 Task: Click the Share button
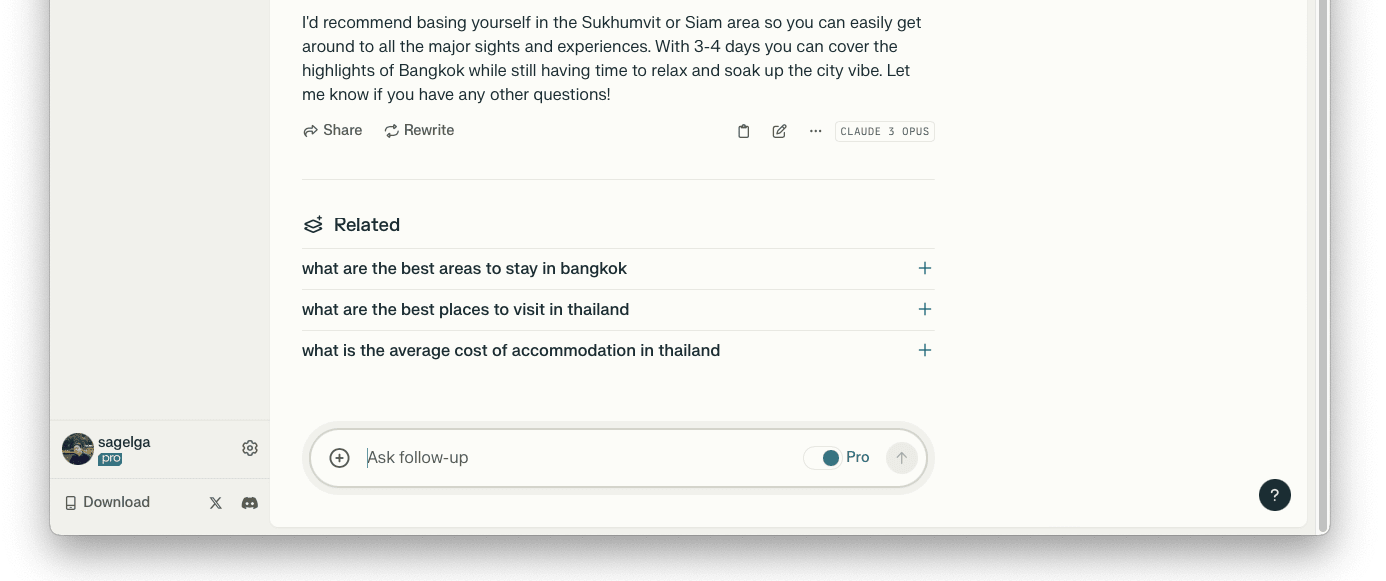coord(332,130)
